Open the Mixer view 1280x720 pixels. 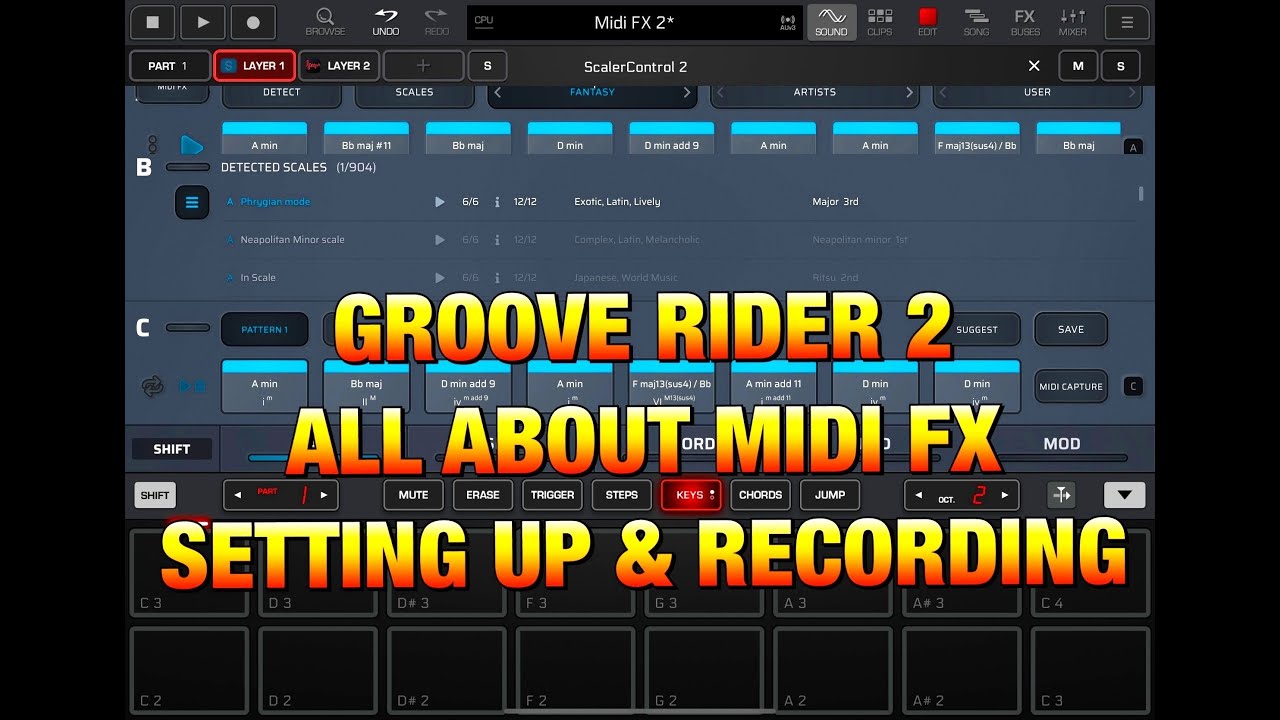(x=1073, y=21)
